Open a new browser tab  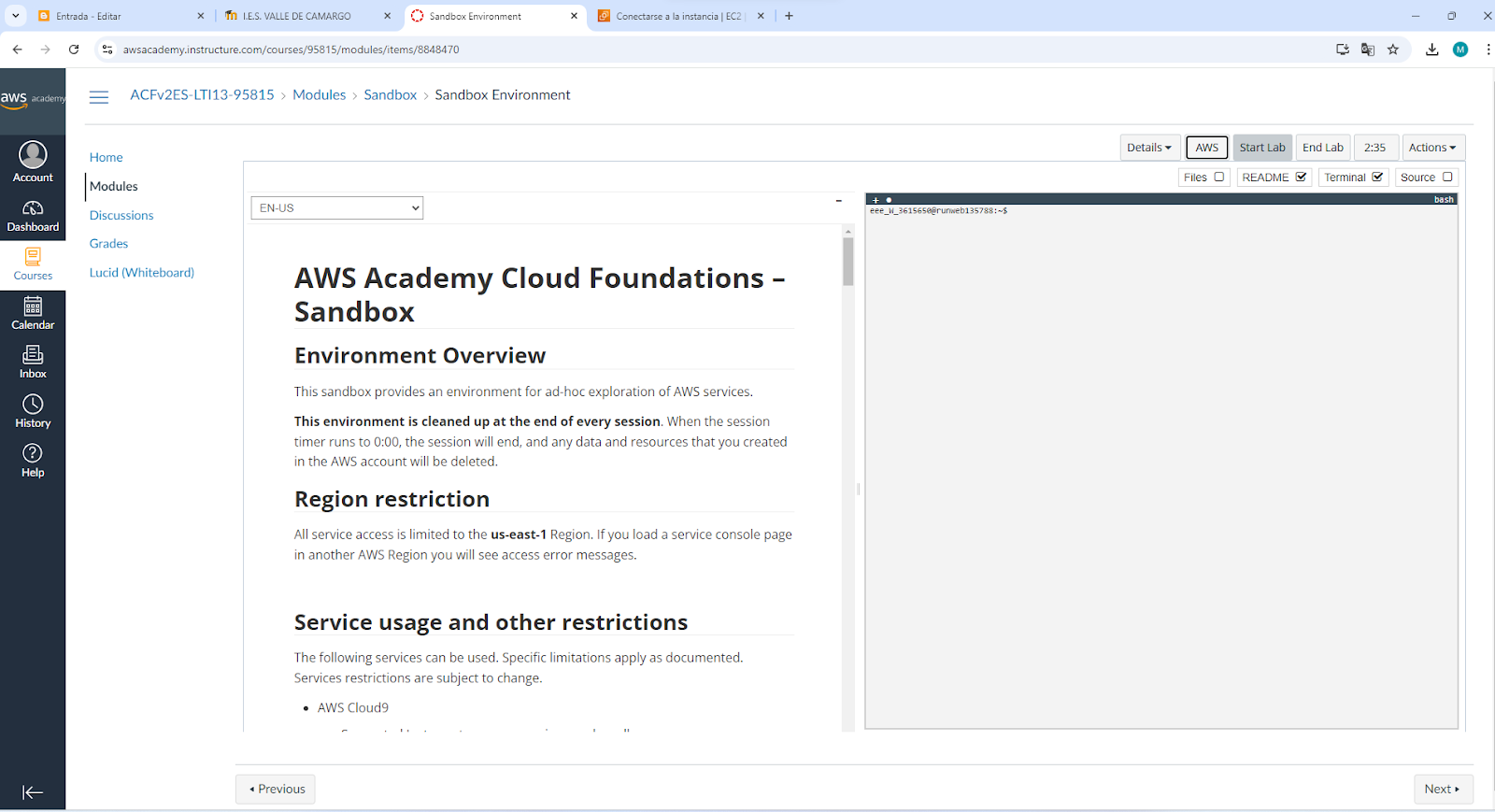coord(789,16)
